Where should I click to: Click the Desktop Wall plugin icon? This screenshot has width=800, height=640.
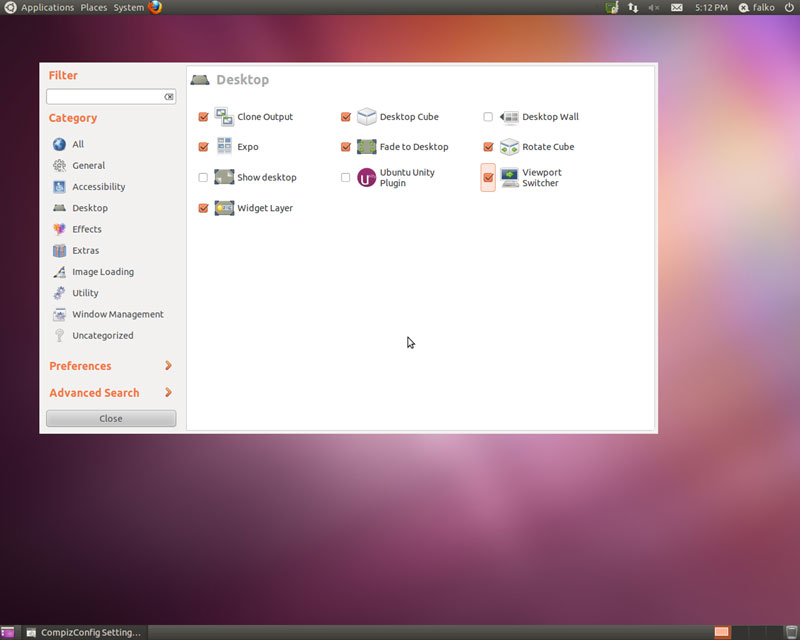[509, 117]
